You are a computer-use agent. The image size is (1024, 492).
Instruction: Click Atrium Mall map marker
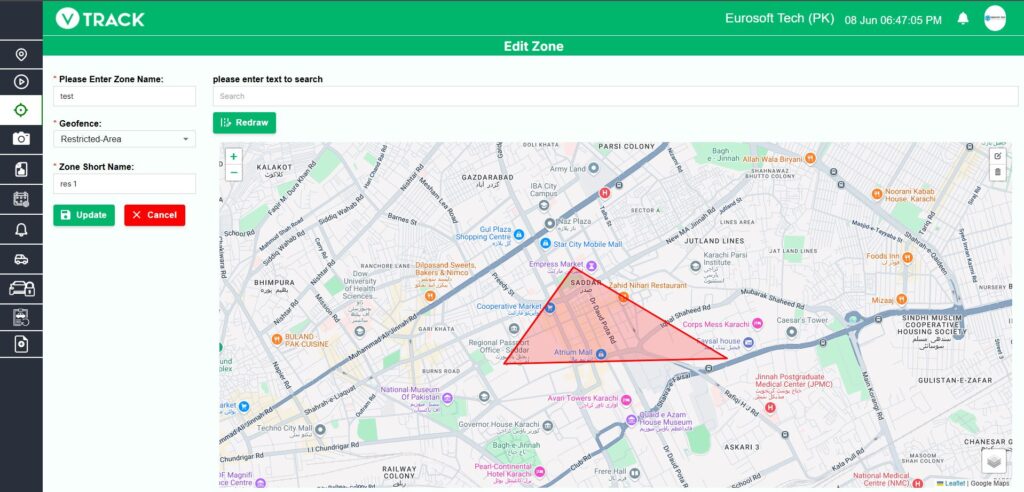click(x=601, y=353)
